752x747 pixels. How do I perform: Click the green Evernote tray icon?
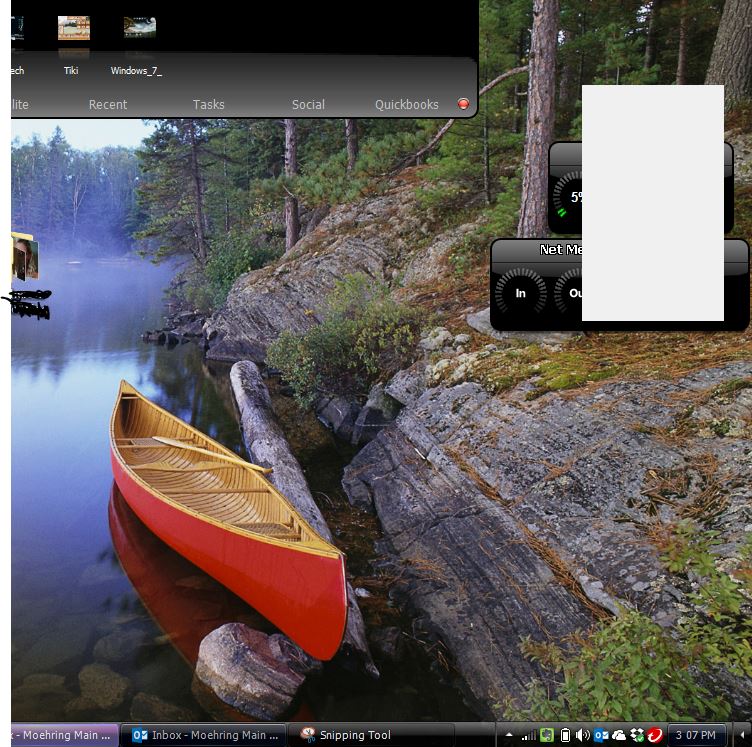(547, 736)
